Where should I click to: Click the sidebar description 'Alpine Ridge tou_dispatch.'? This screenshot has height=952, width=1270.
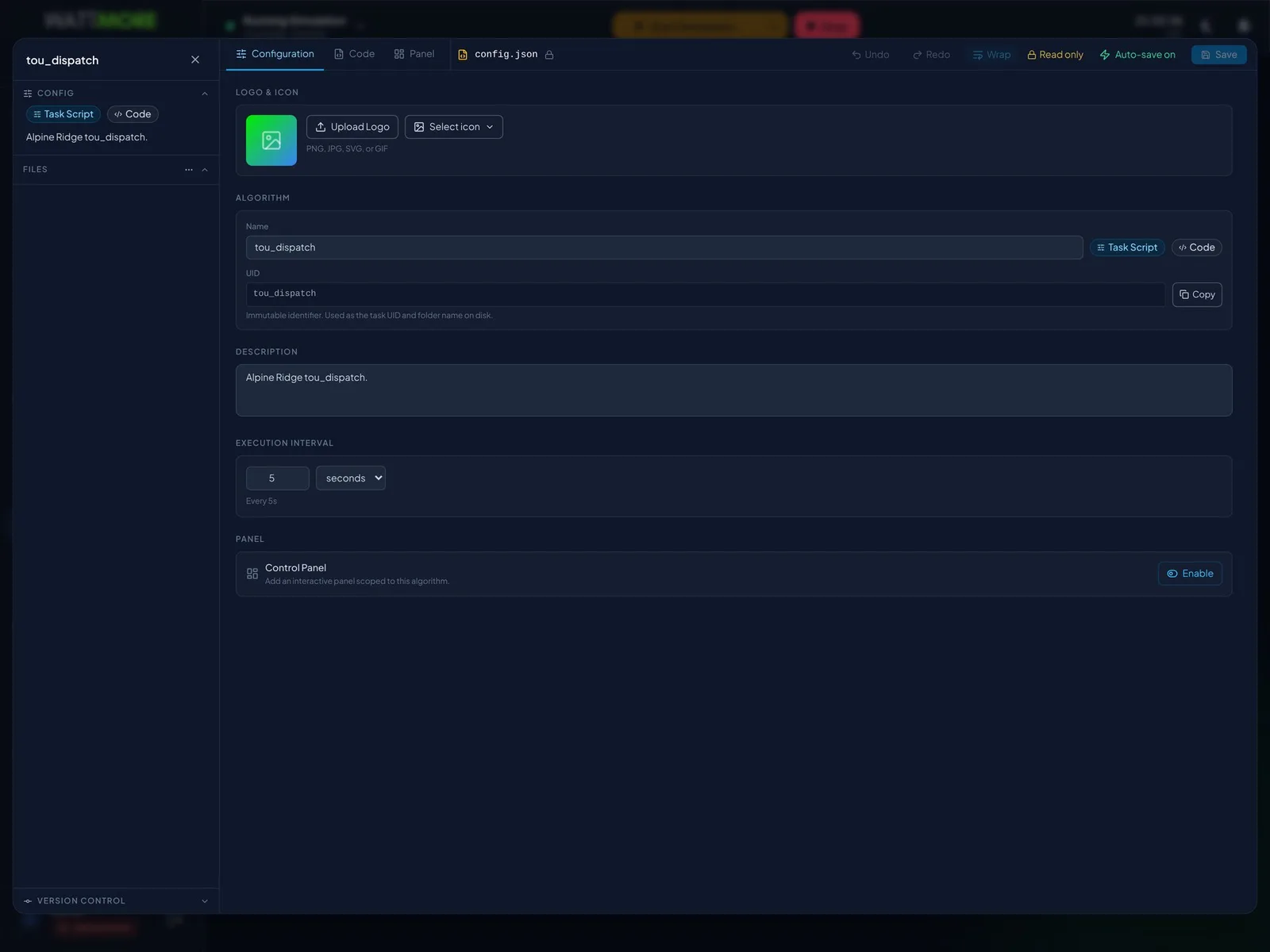coord(87,137)
